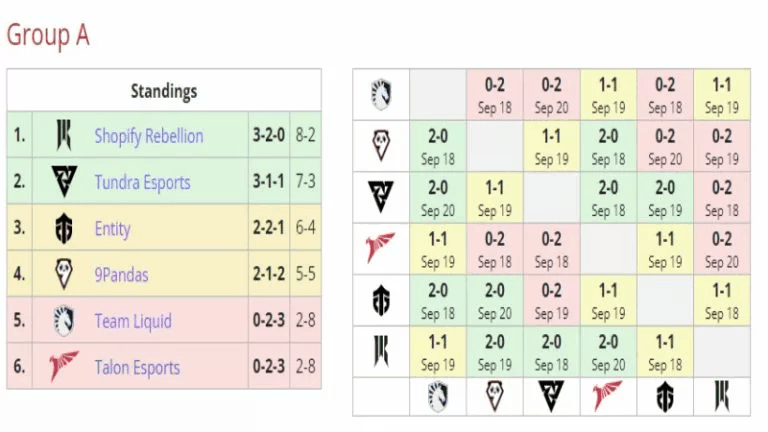Open the Tundra Esports team link
This screenshot has width=768, height=432.
142,182
